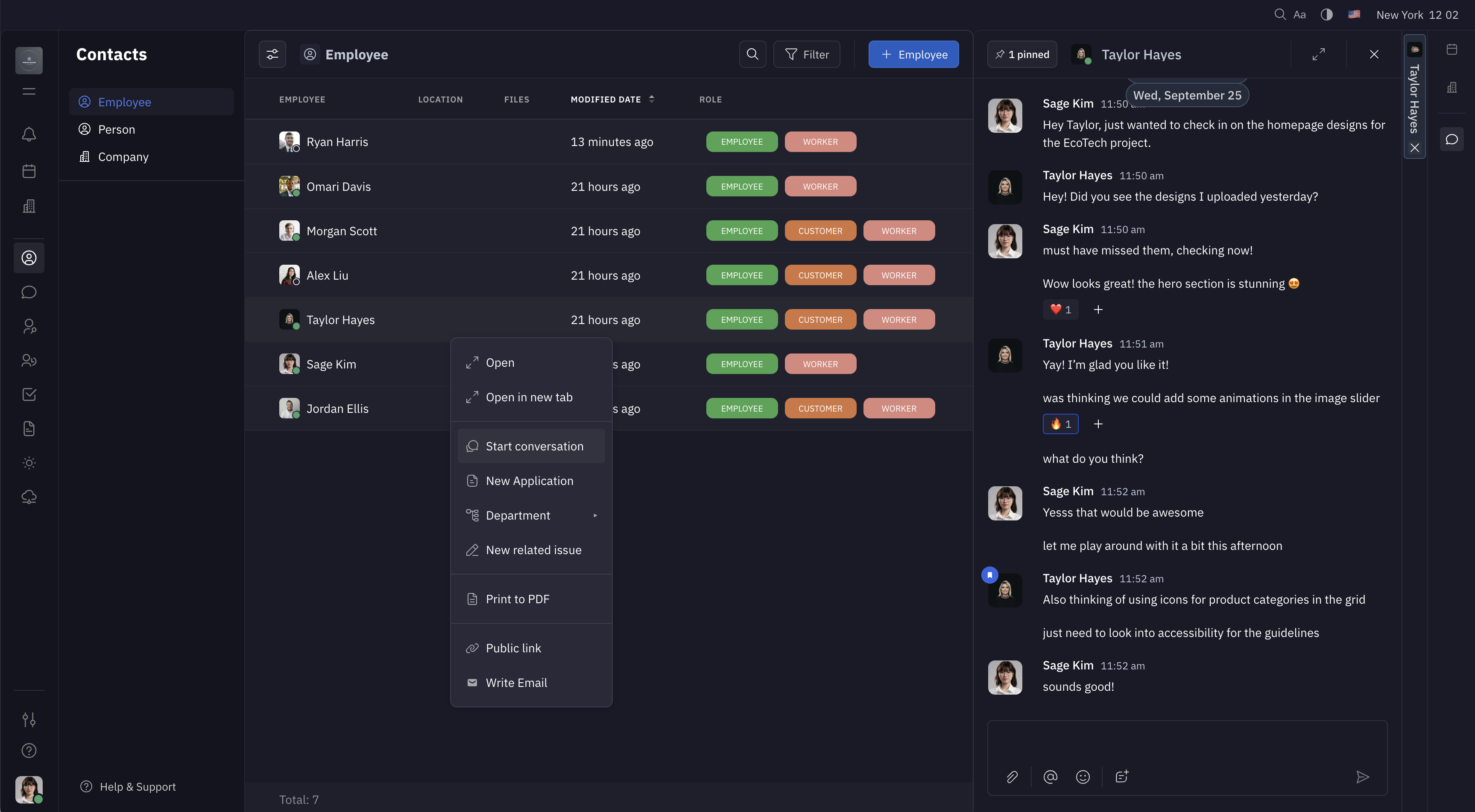
Task: Click the mention @ icon in composer
Action: click(1050, 777)
